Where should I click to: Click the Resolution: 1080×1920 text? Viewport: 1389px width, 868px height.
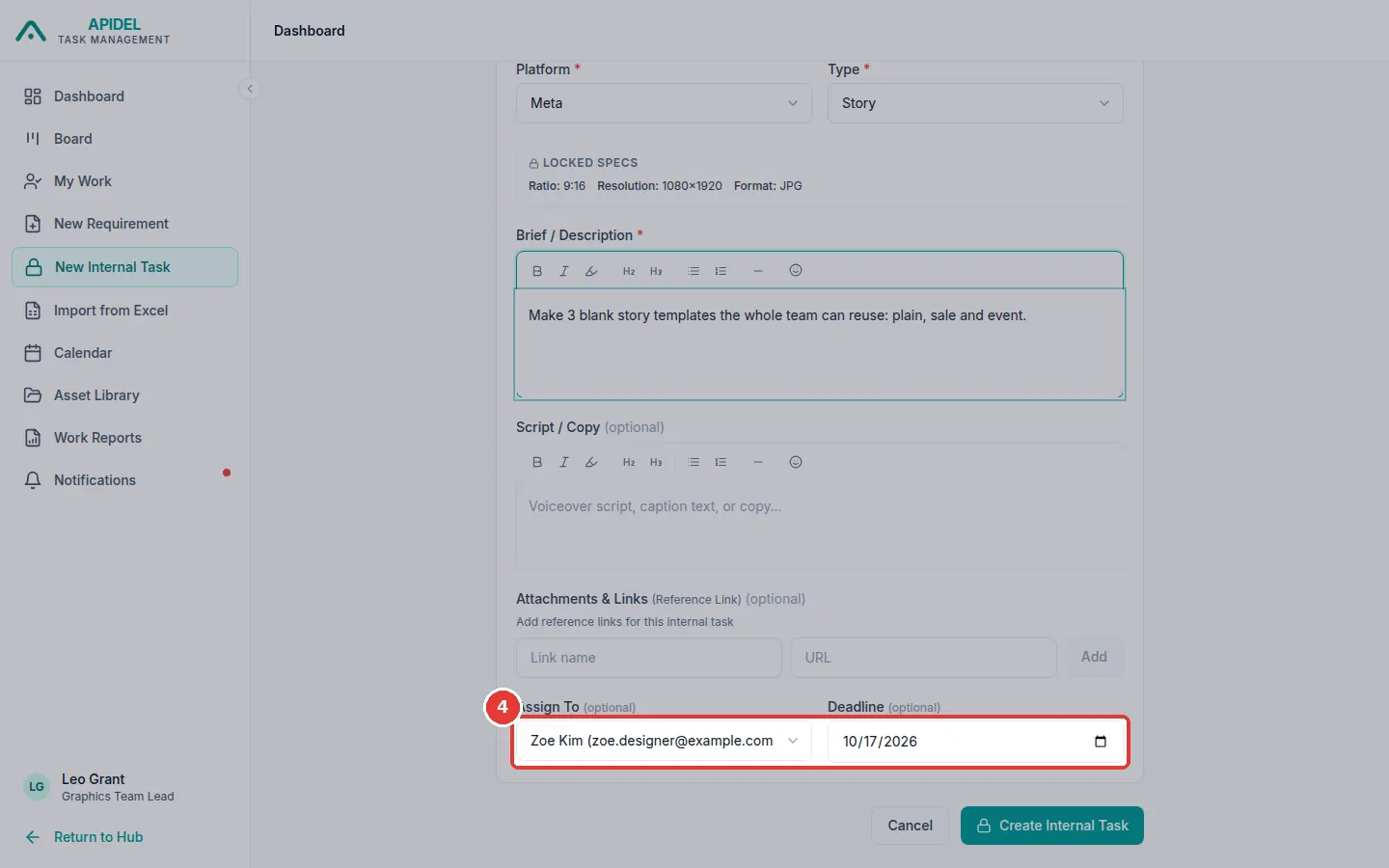point(660,186)
